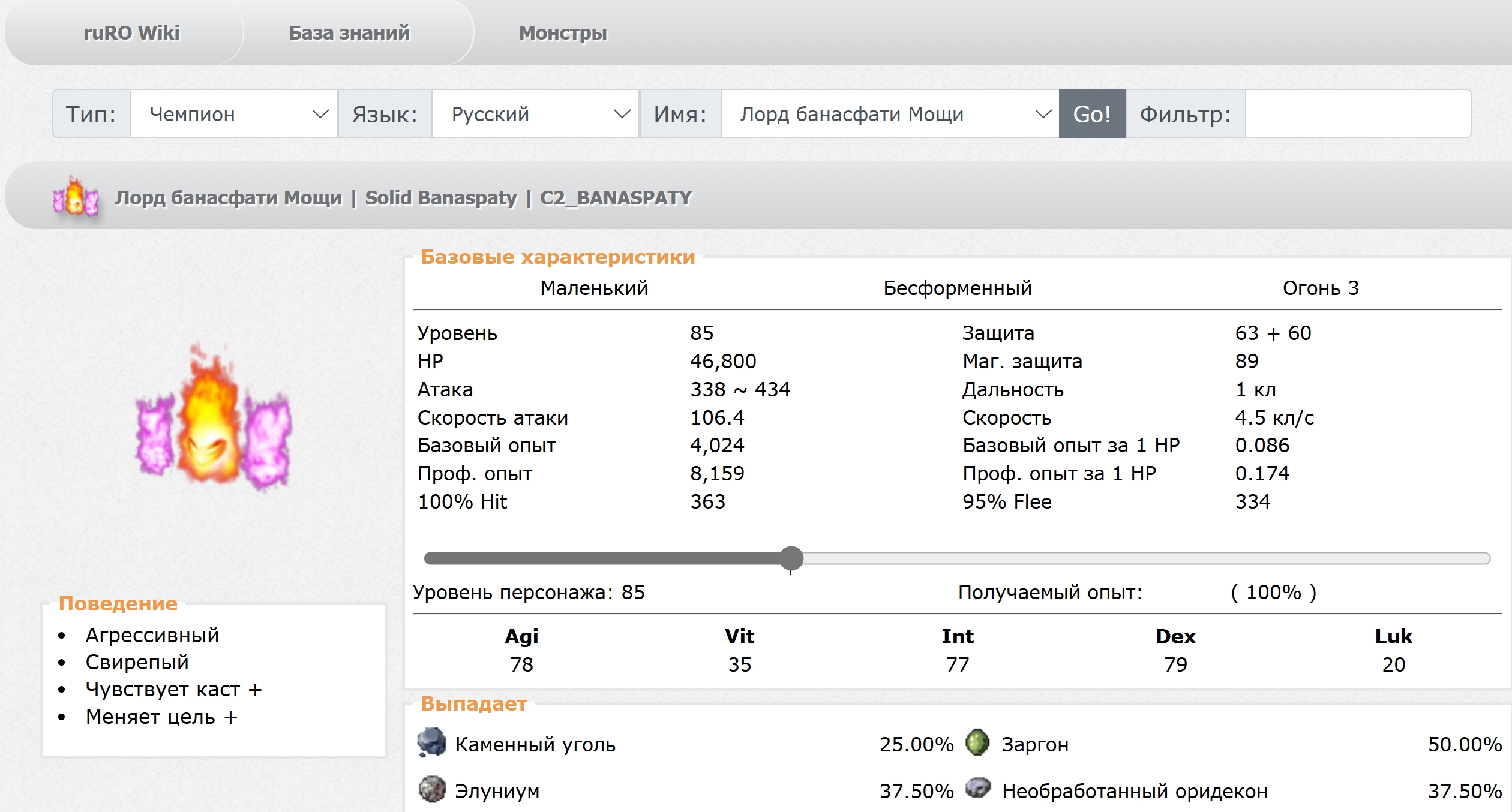Click the character level slider handle

791,558
